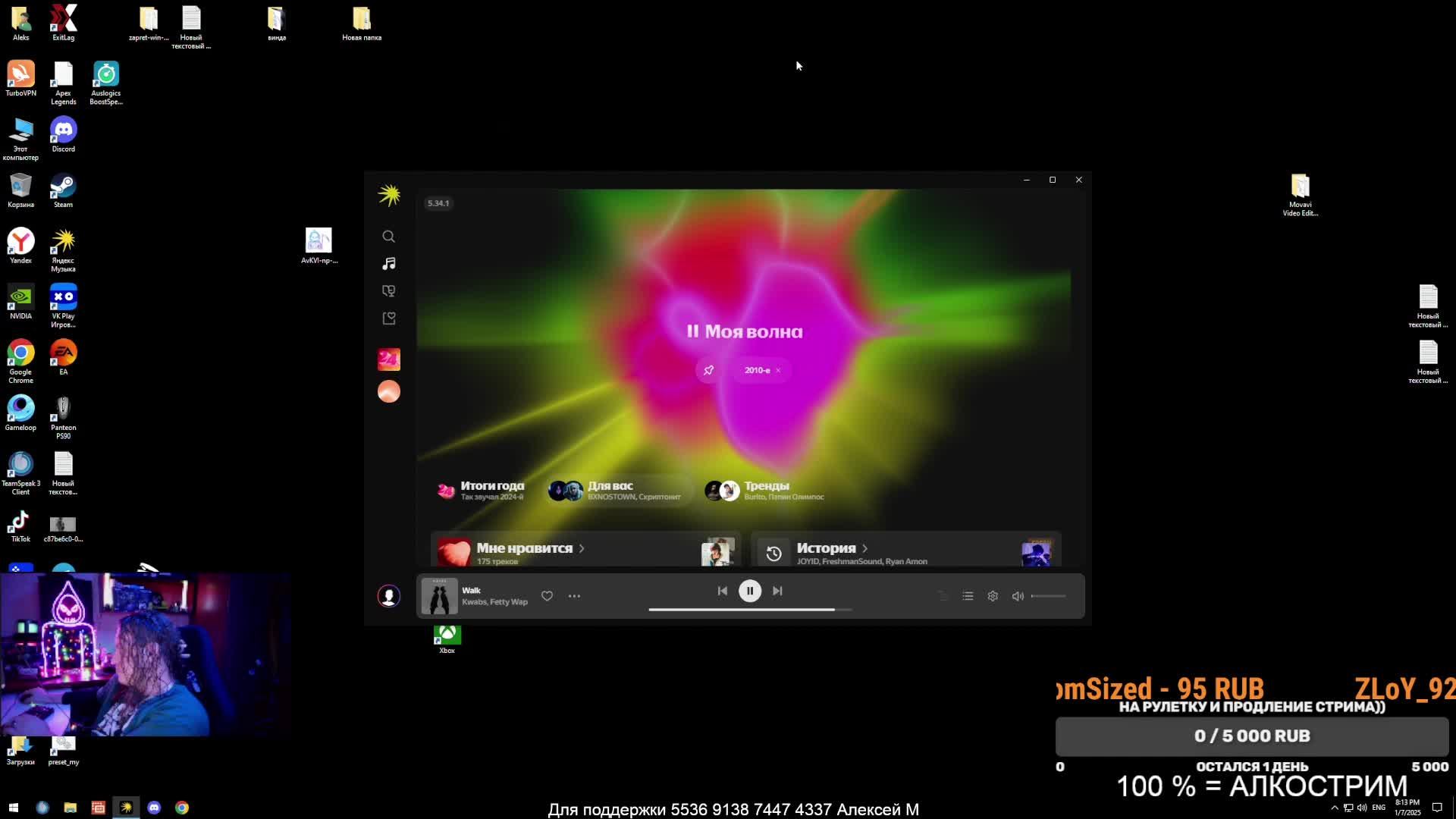Open the track's three-dot more menu
This screenshot has width=1456, height=819.
[574, 596]
